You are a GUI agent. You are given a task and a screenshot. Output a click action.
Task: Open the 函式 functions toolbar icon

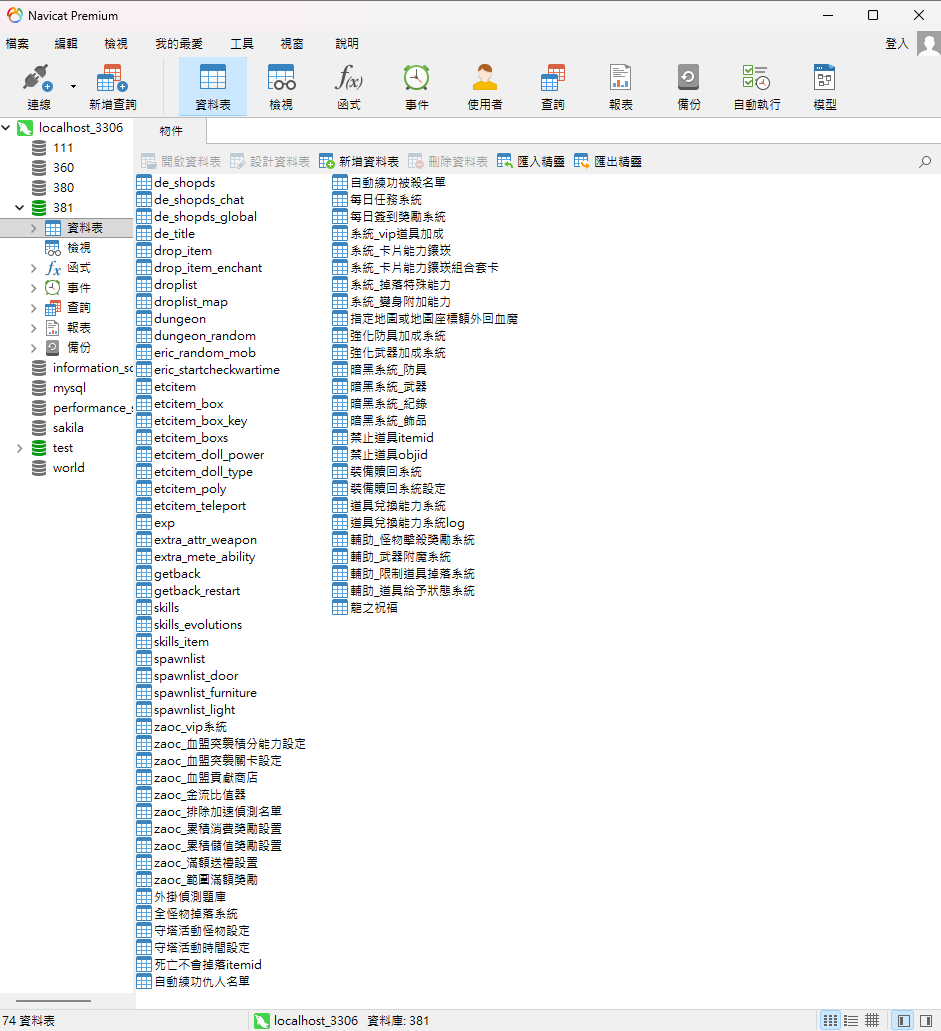pyautogui.click(x=349, y=87)
